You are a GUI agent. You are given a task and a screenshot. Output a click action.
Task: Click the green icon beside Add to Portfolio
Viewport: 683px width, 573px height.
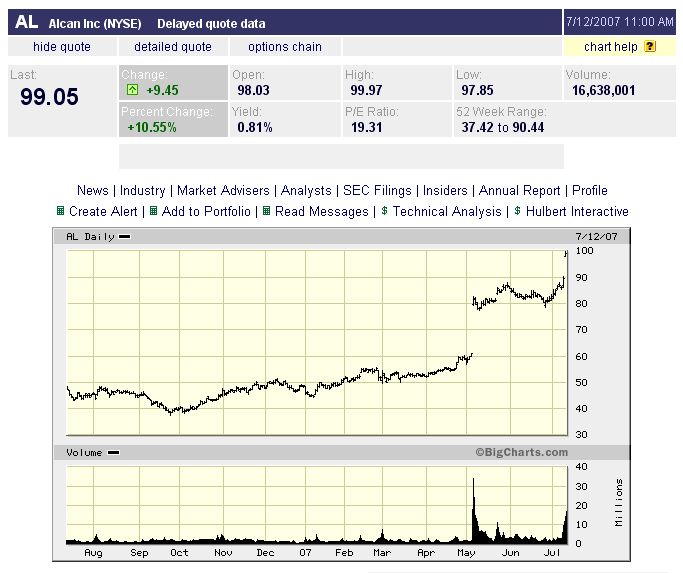tap(153, 211)
